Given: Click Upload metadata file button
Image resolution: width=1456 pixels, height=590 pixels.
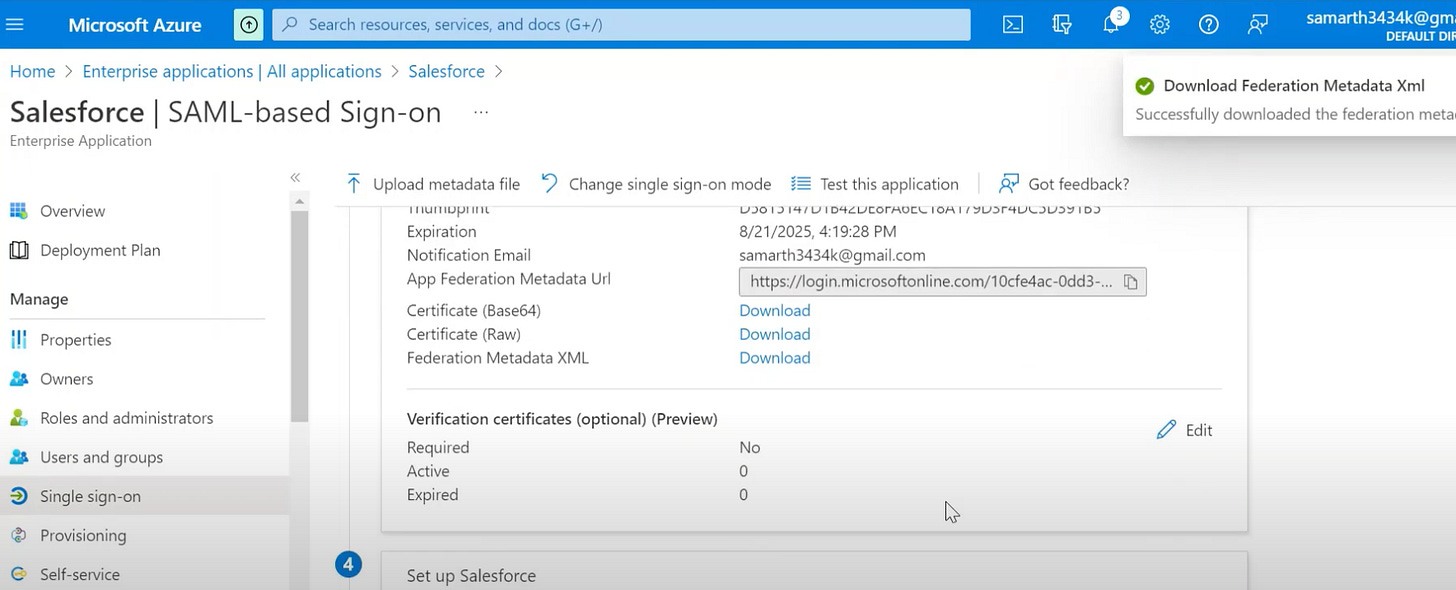Looking at the screenshot, I should point(432,184).
